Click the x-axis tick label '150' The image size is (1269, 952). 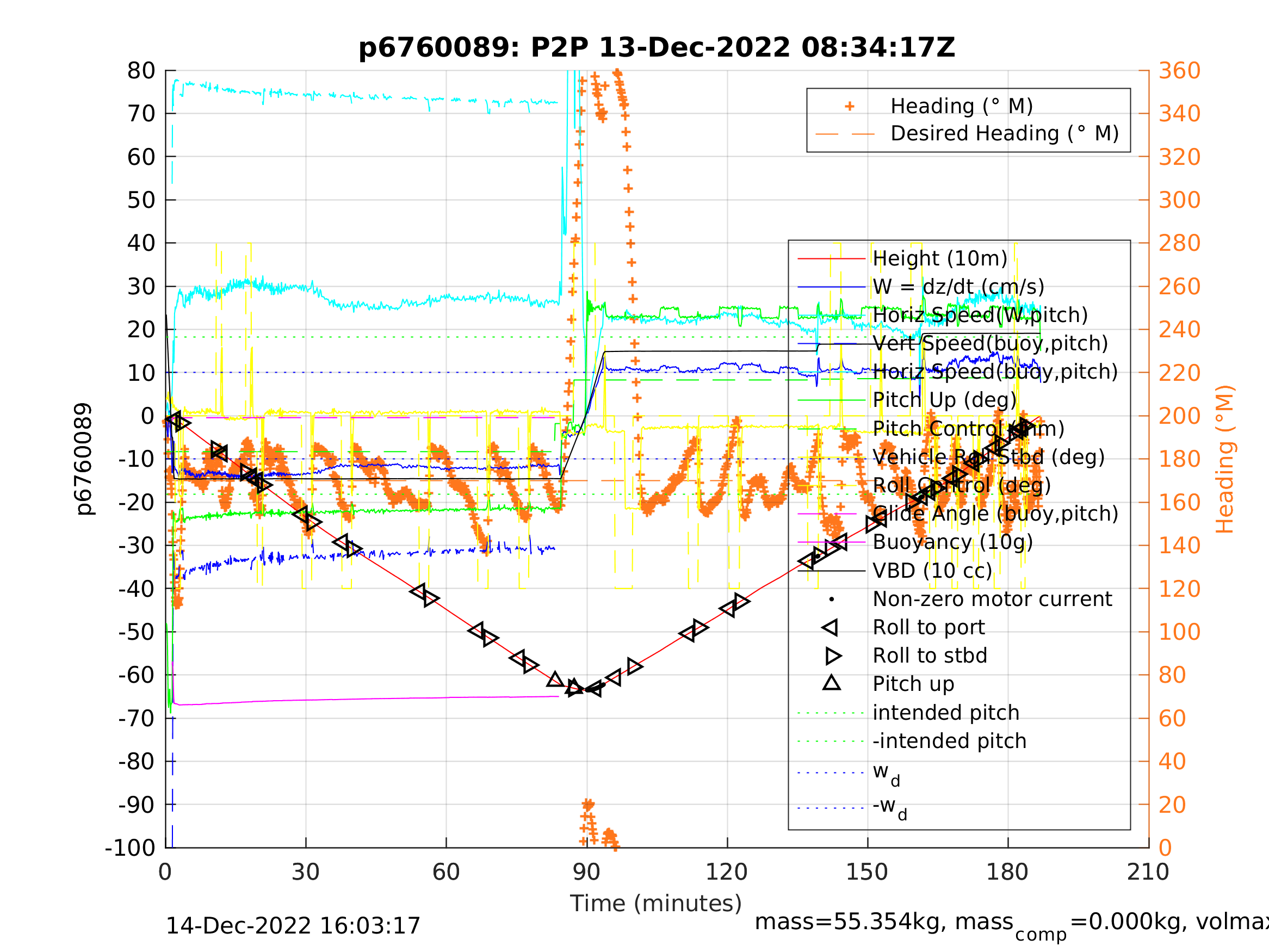867,872
